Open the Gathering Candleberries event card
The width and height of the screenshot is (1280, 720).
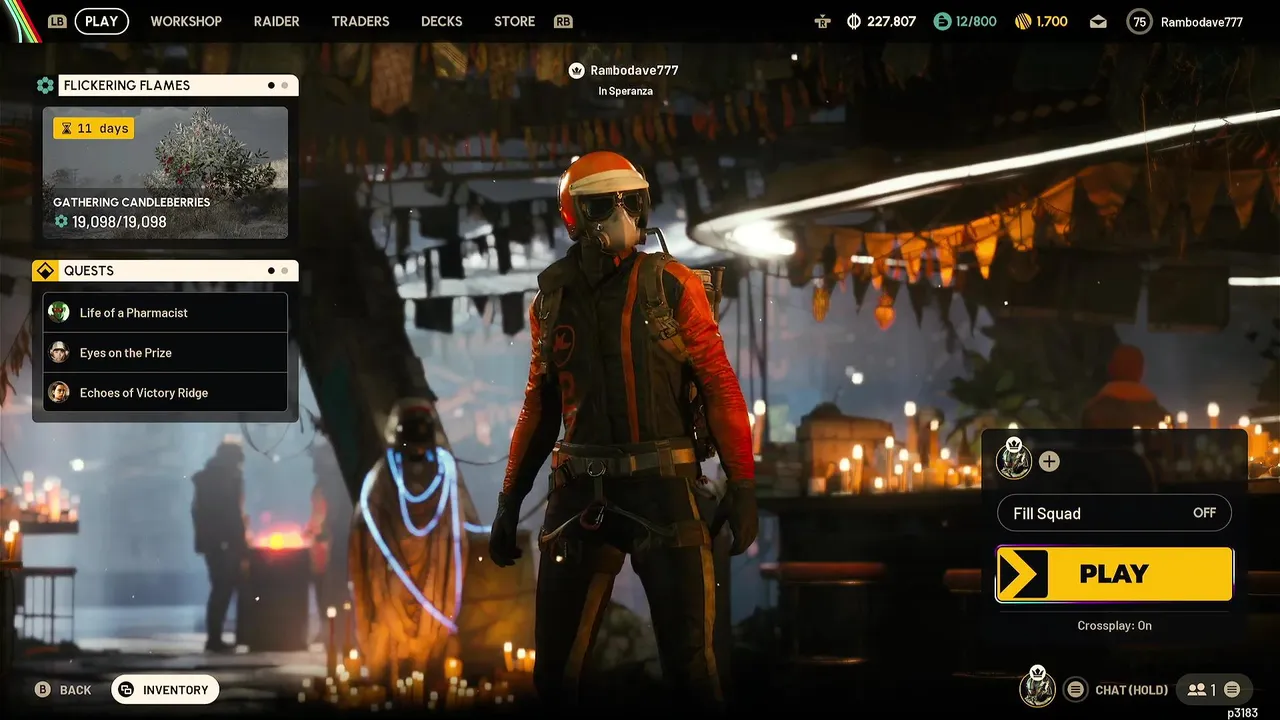coord(165,172)
